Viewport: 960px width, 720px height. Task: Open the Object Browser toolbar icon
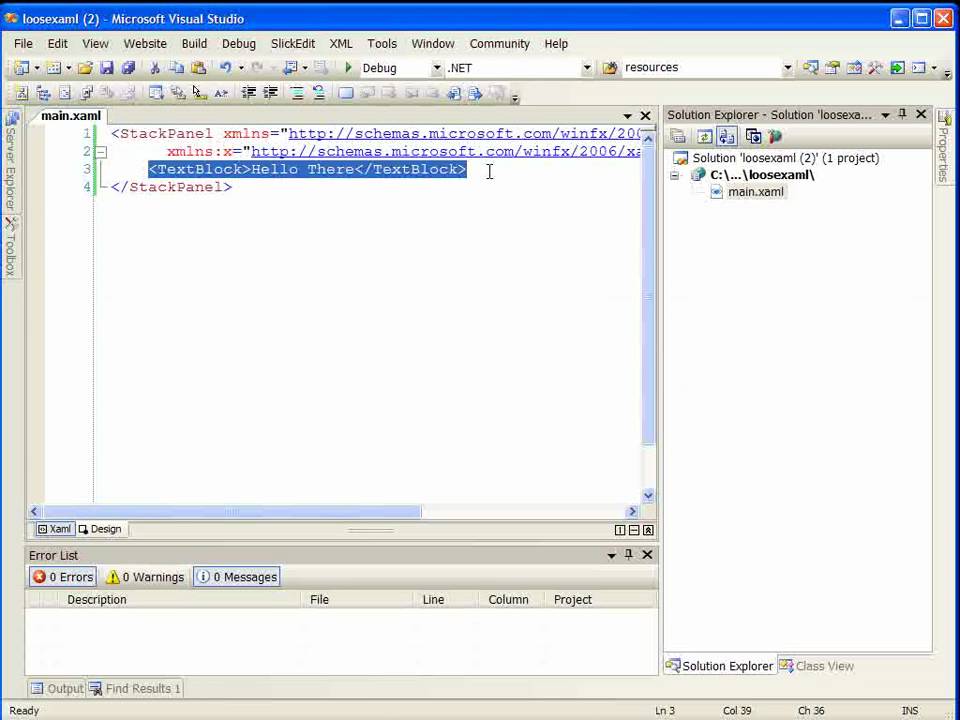[x=854, y=68]
